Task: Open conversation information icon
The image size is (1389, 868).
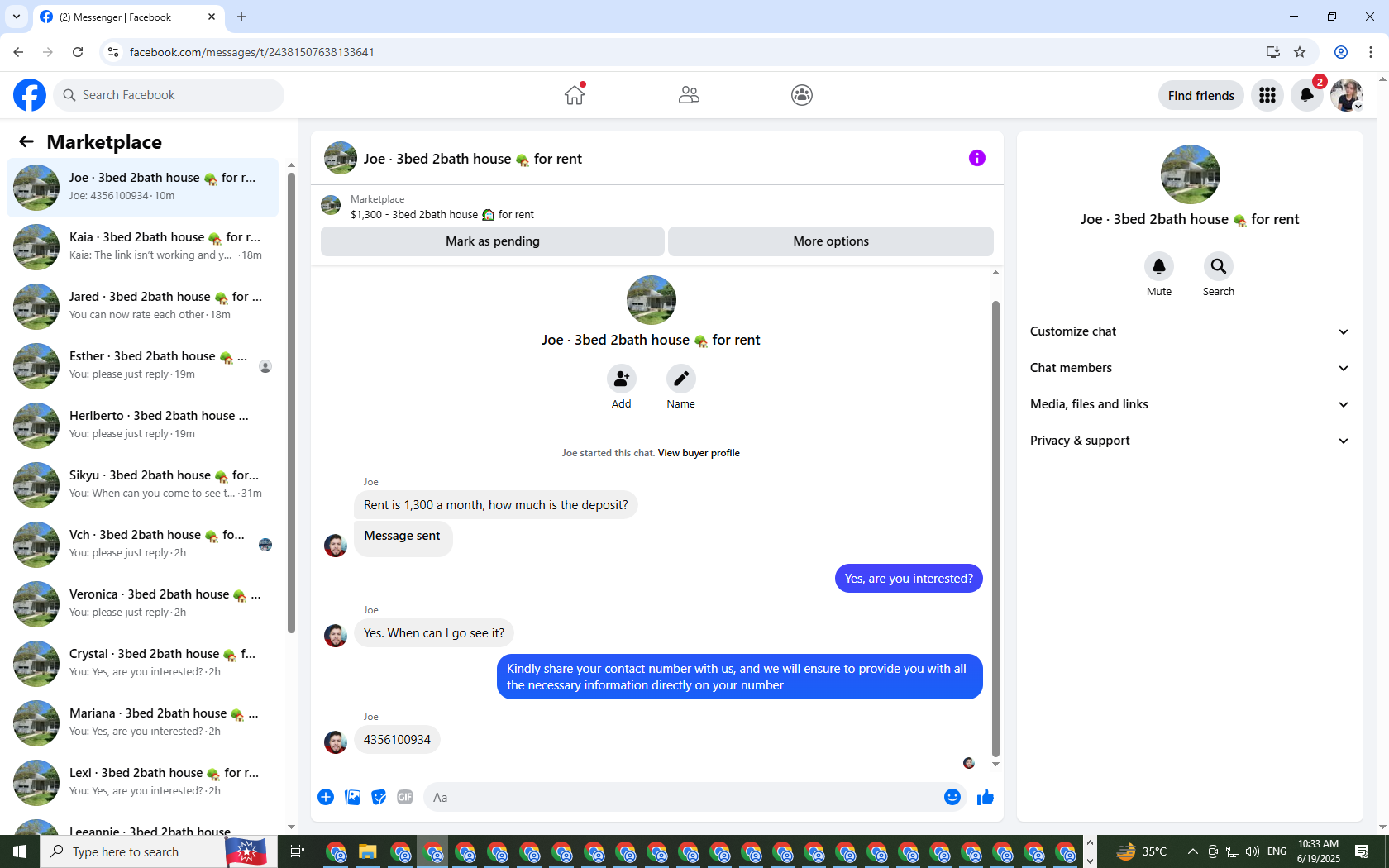Action: [977, 158]
